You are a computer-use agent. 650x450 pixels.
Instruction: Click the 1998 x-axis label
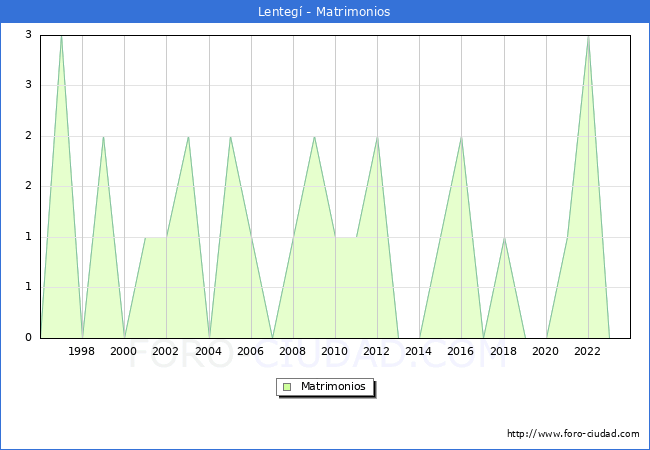pyautogui.click(x=81, y=351)
